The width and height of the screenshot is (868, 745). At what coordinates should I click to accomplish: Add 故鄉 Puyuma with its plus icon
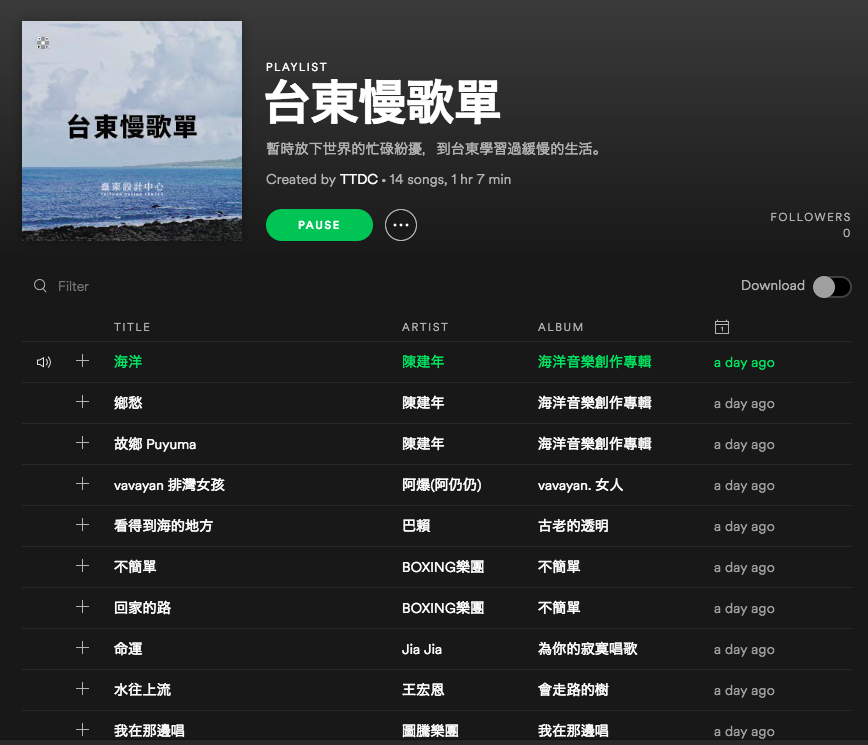click(x=82, y=443)
